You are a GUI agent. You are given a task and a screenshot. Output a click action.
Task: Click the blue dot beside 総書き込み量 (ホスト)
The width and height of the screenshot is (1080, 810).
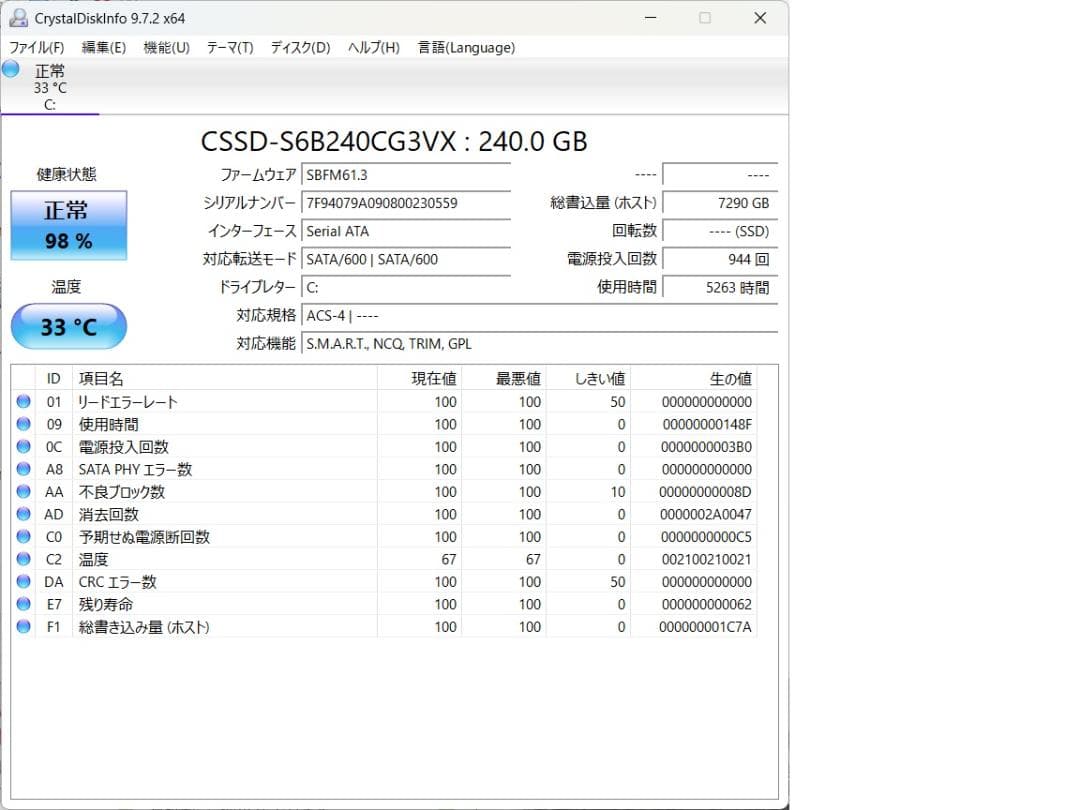pos(23,626)
